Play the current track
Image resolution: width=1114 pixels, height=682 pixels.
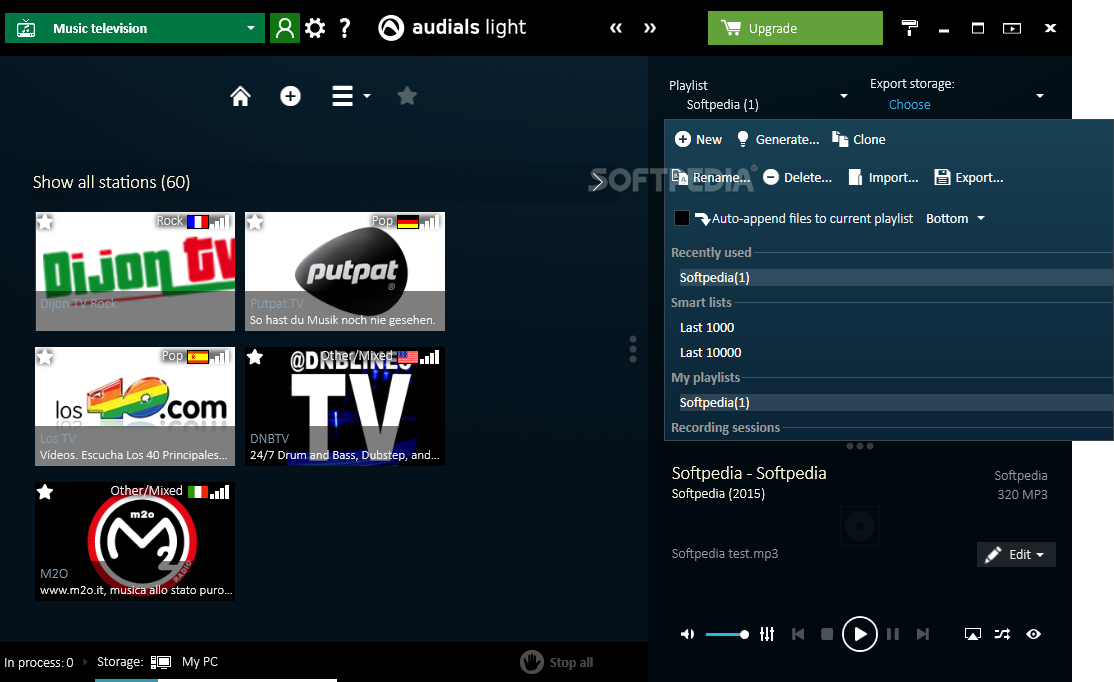coord(860,634)
